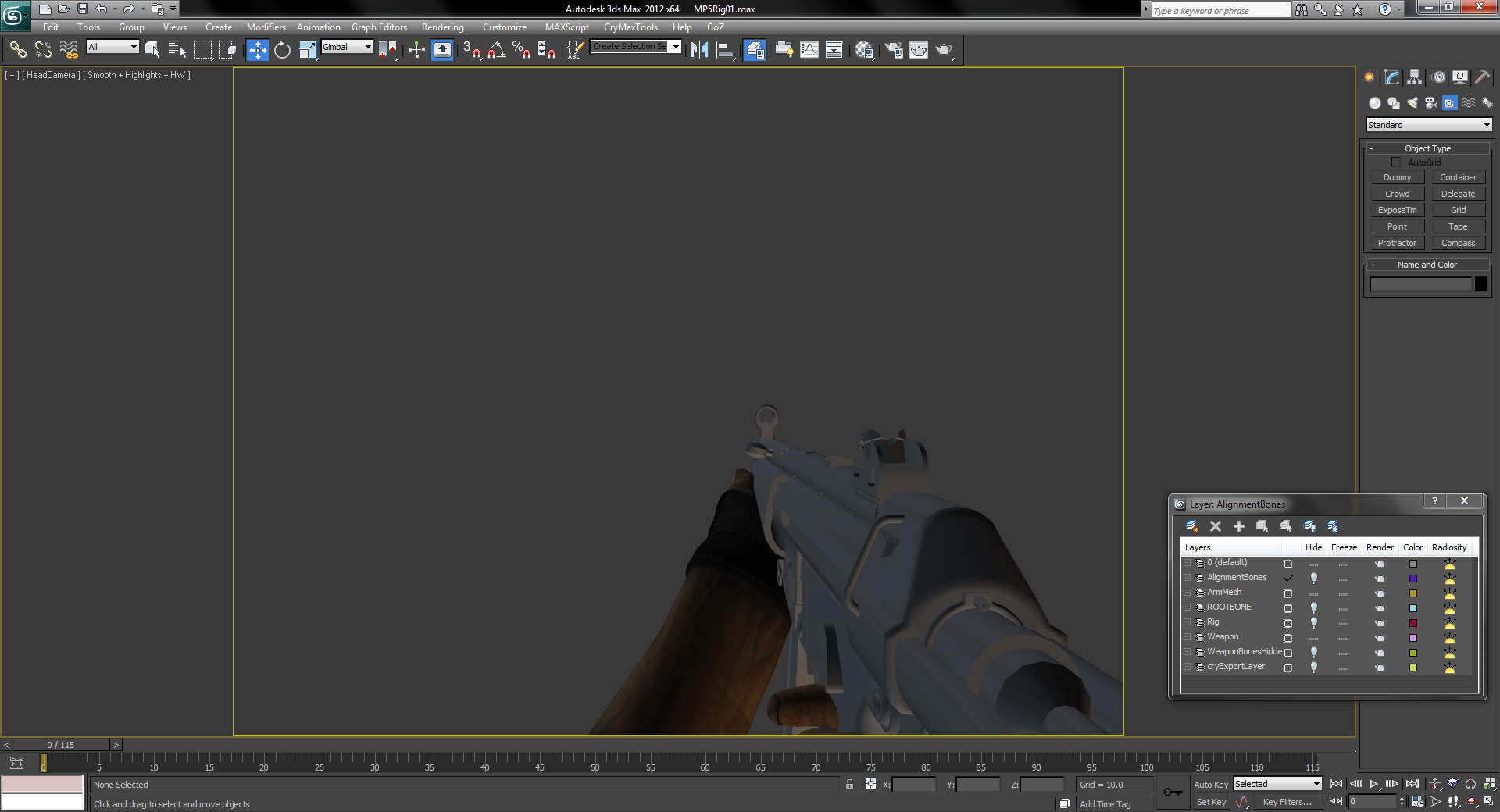Change the Rig layer color swatch
The width and height of the screenshot is (1500, 812).
1413,623
